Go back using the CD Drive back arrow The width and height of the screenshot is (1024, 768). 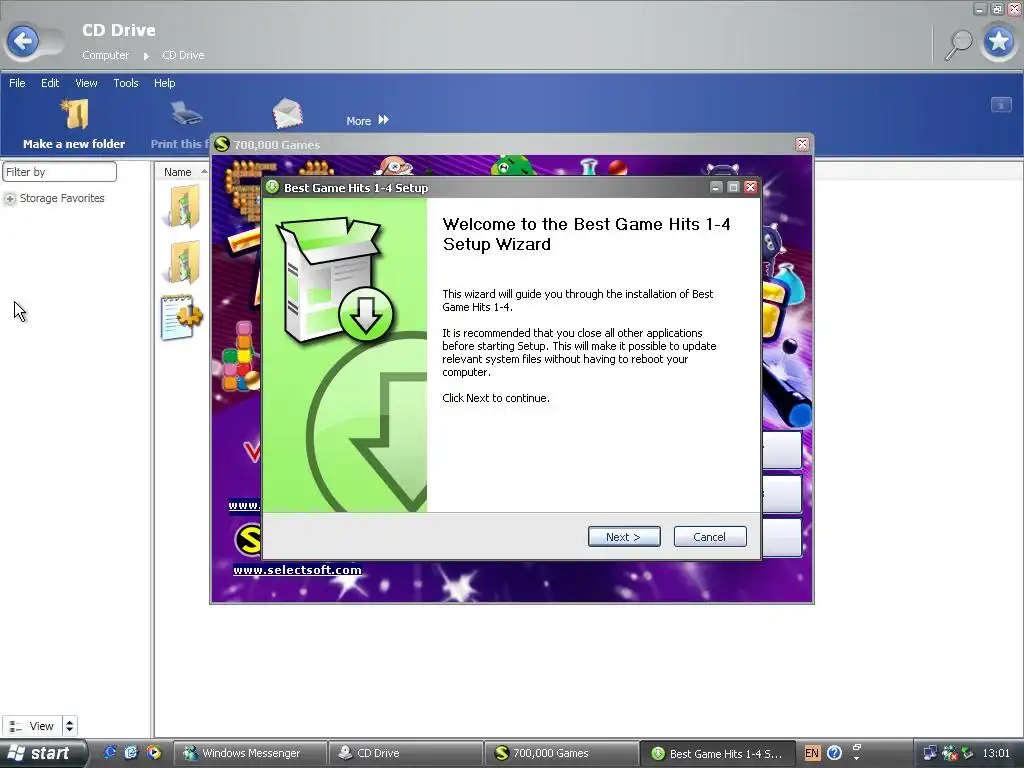pos(23,42)
